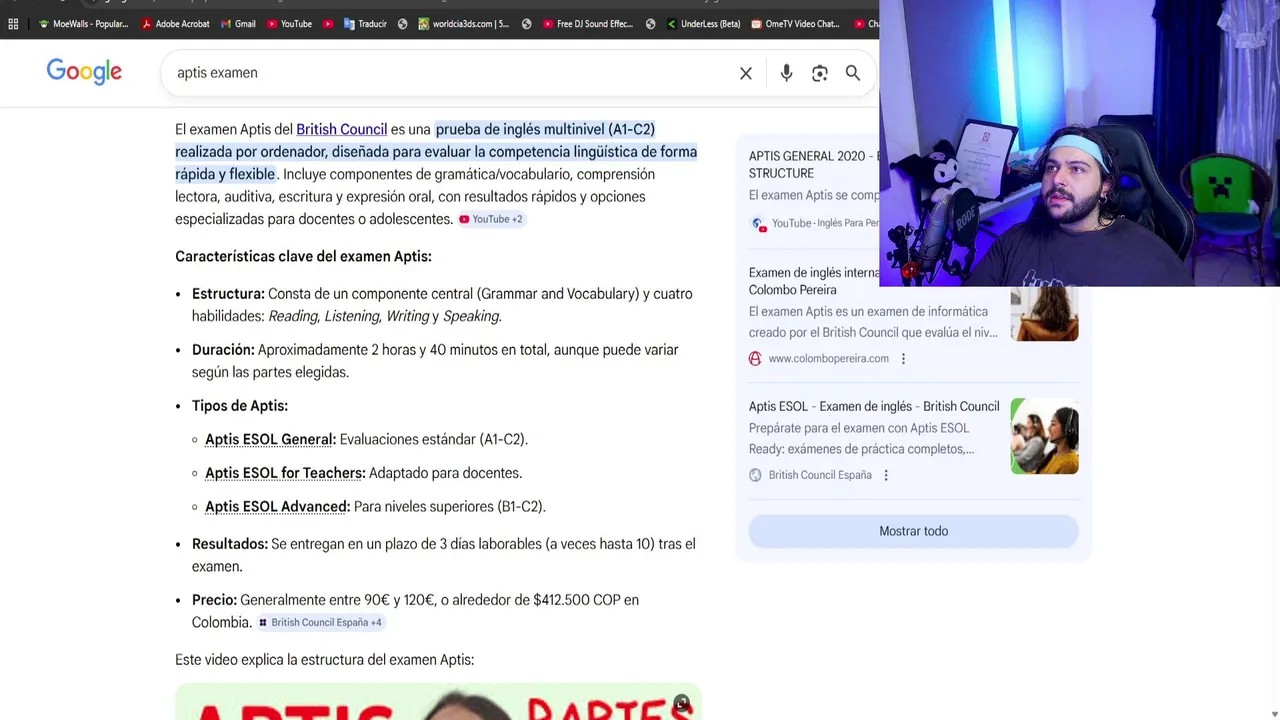Open the Aptis ESOL British Council thumbnail

pyautogui.click(x=1044, y=436)
